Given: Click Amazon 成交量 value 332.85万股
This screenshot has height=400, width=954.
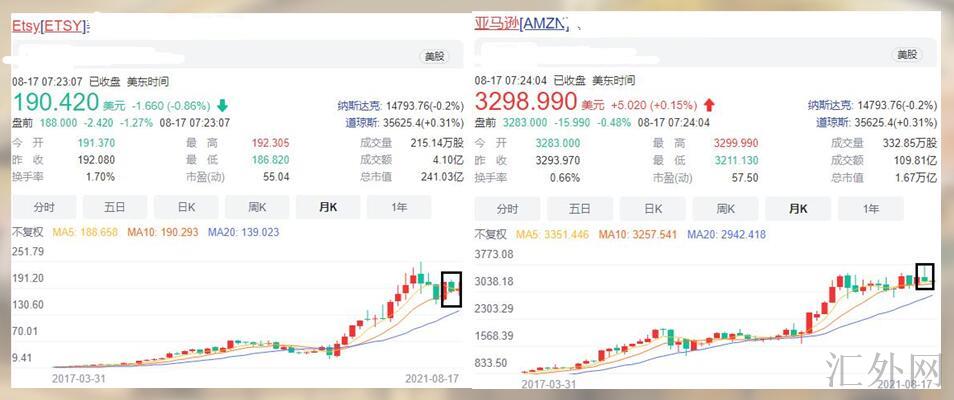Looking at the screenshot, I should 910,144.
